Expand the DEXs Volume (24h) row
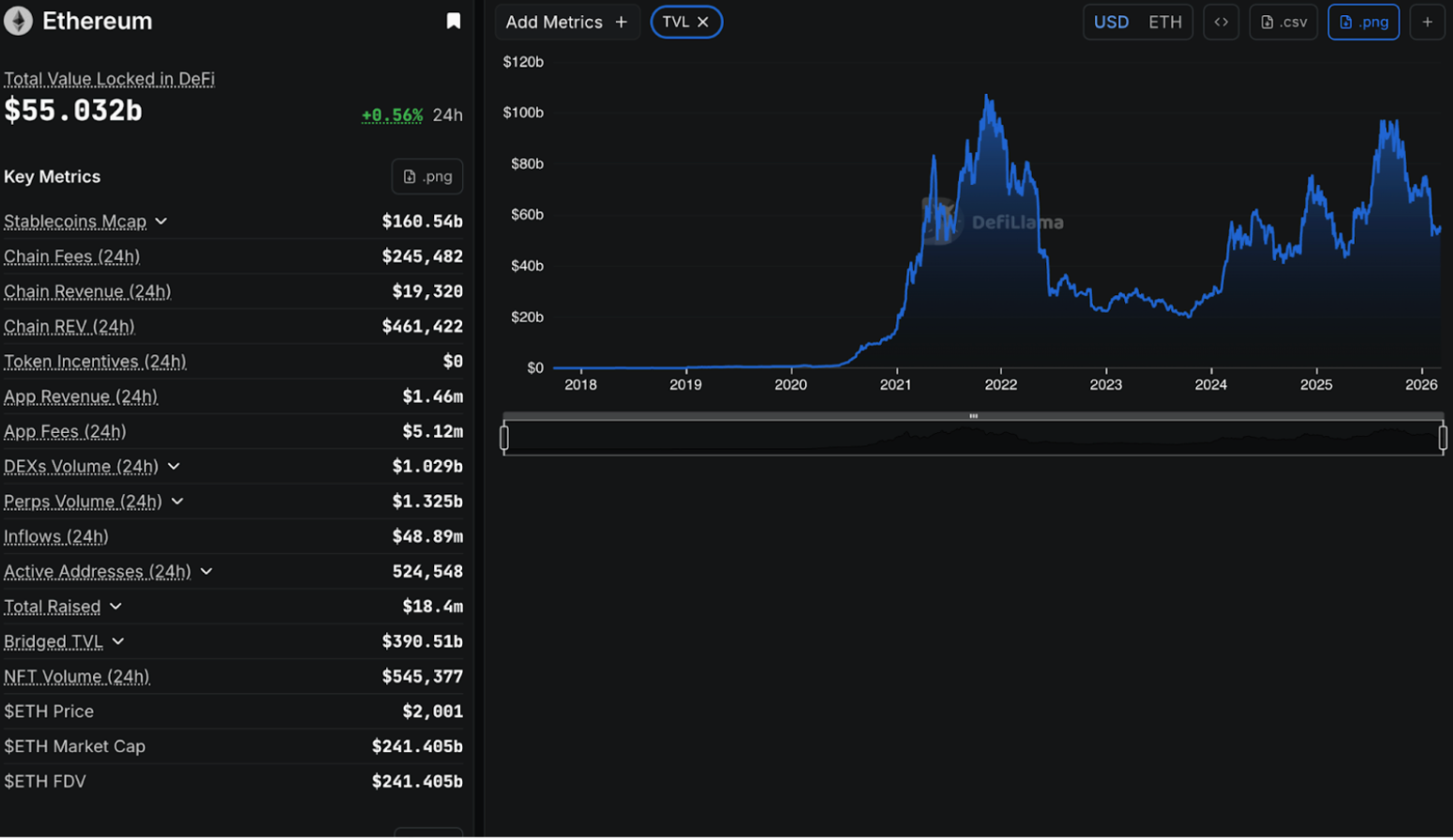Viewport: 1453px width, 840px height. tap(173, 466)
